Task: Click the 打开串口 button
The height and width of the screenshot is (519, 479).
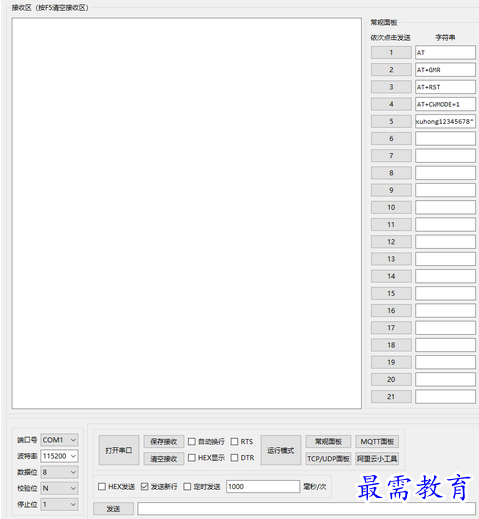Action: click(119, 450)
